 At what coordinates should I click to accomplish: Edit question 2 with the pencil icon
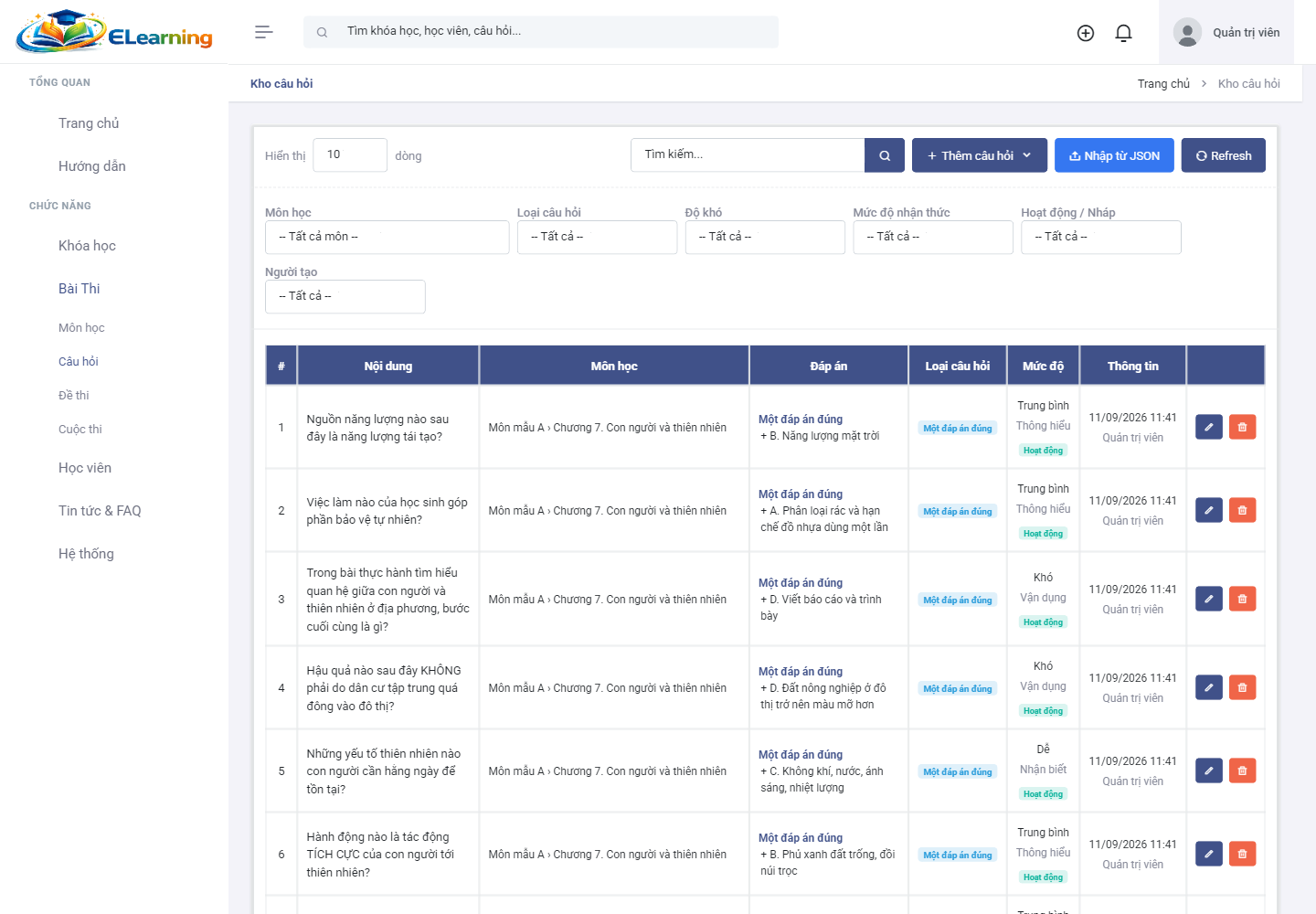click(x=1209, y=510)
